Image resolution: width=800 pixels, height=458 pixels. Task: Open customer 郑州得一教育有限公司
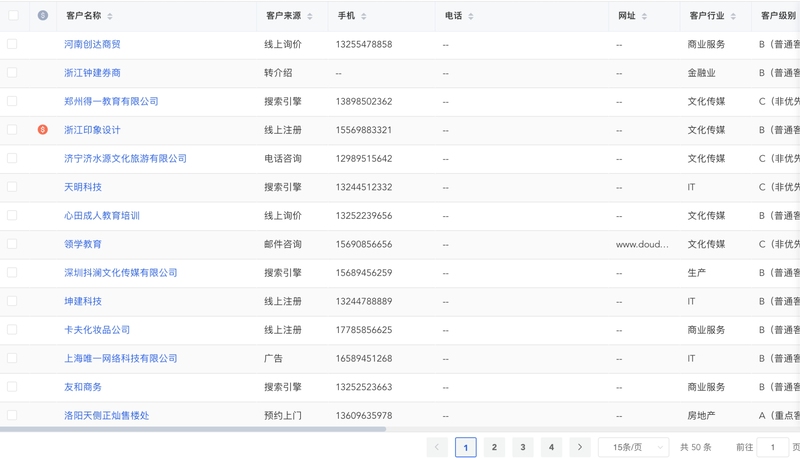(x=111, y=101)
